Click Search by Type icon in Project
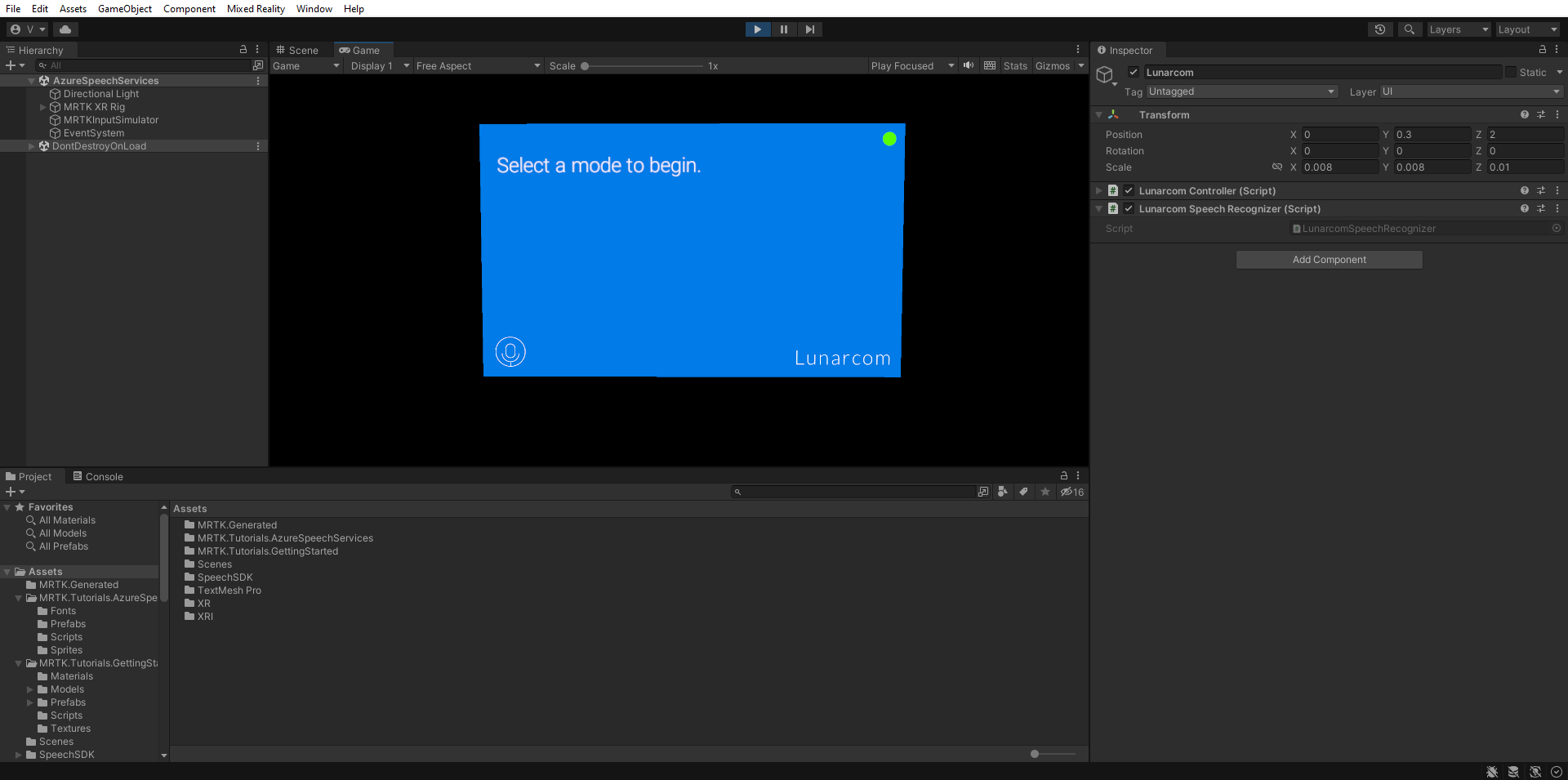Viewport: 1568px width, 780px height. [x=1003, y=492]
